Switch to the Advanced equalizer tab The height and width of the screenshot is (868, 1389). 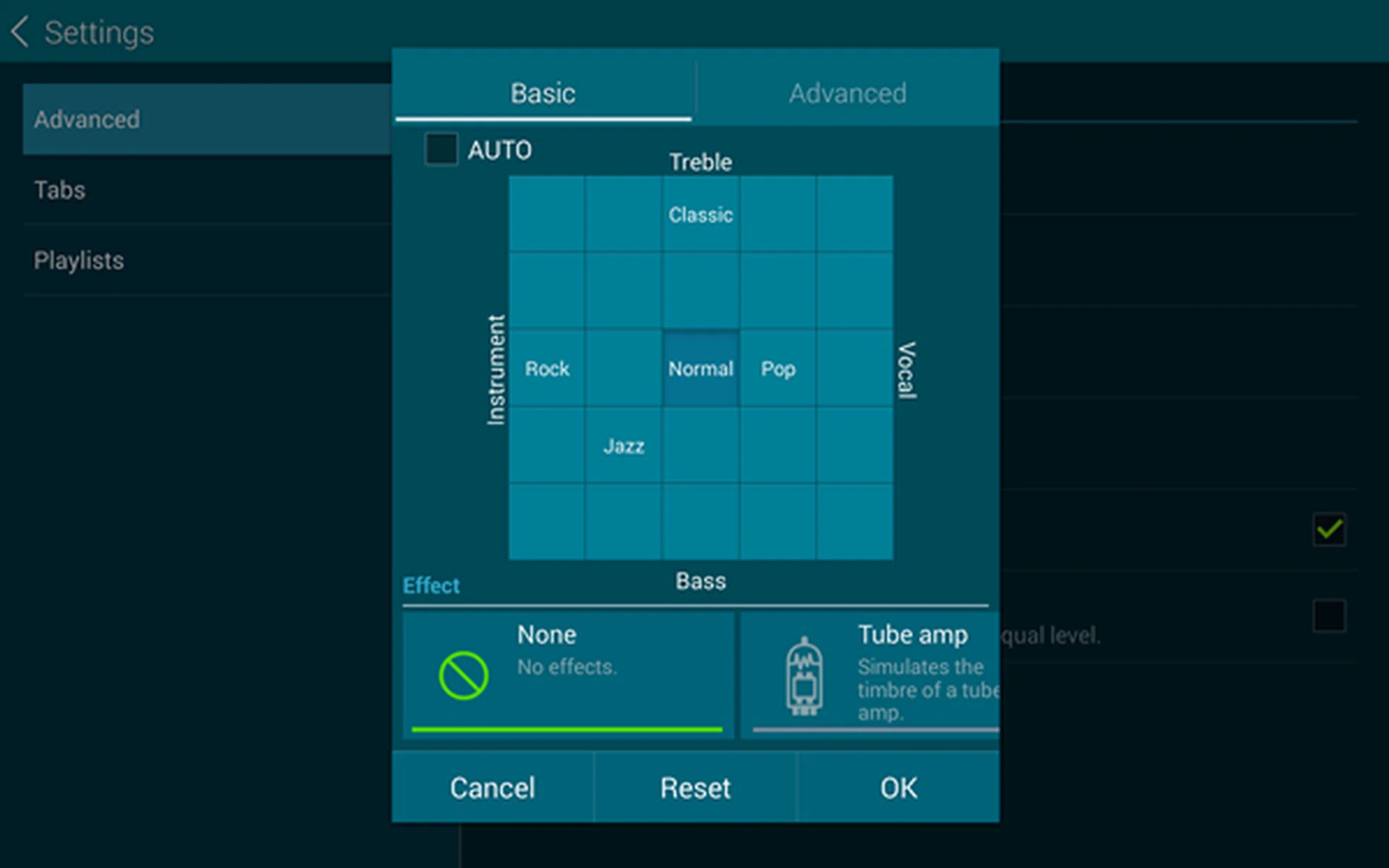click(847, 93)
